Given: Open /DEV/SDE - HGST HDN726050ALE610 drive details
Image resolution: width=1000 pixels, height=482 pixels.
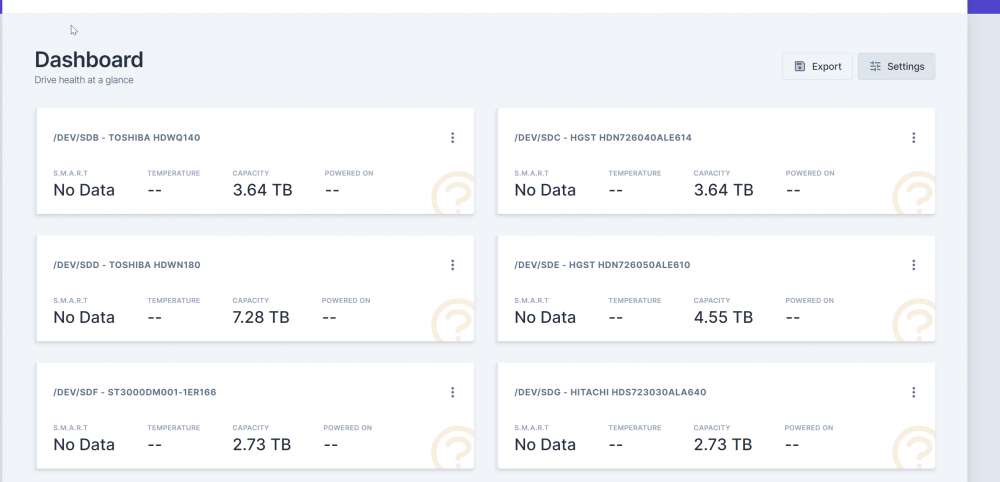Looking at the screenshot, I should coord(602,265).
